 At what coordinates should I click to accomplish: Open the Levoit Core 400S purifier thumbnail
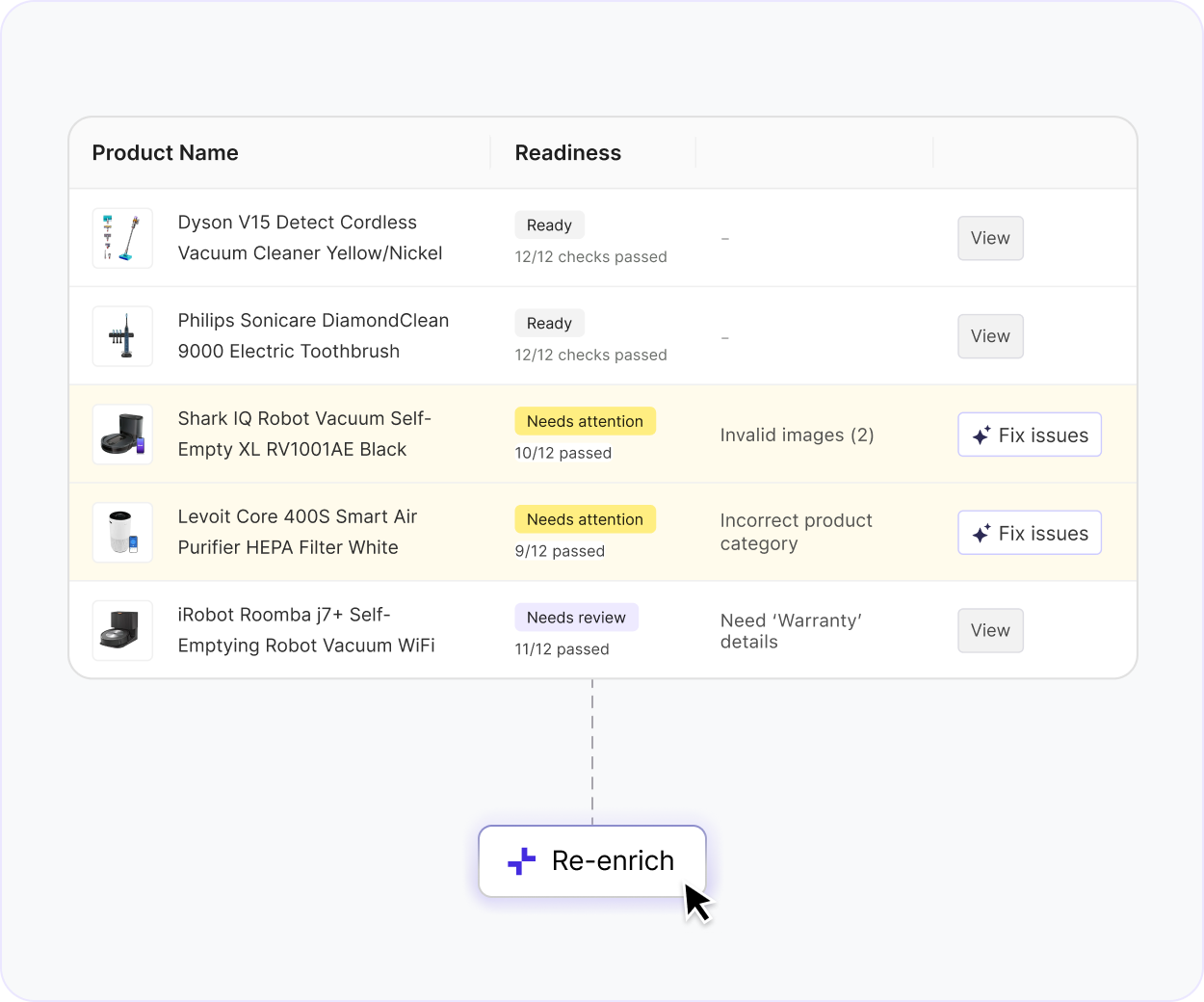pos(122,533)
